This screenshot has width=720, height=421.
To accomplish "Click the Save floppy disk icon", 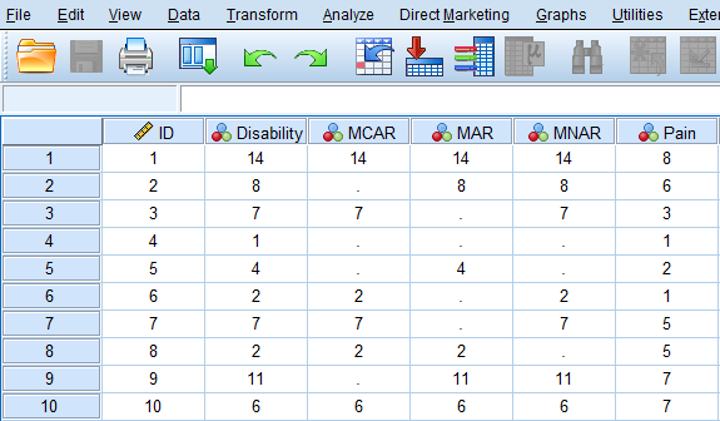I will pyautogui.click(x=87, y=56).
